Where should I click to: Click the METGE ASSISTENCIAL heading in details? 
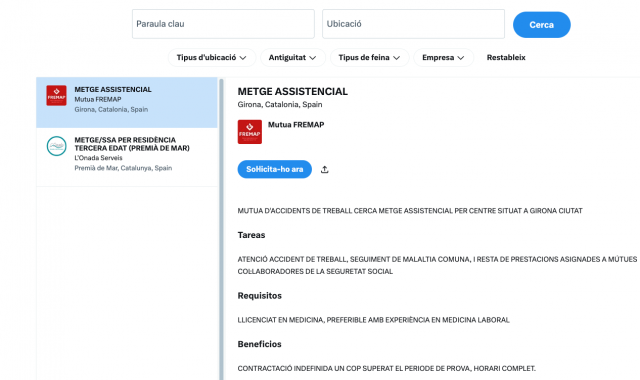pos(293,91)
